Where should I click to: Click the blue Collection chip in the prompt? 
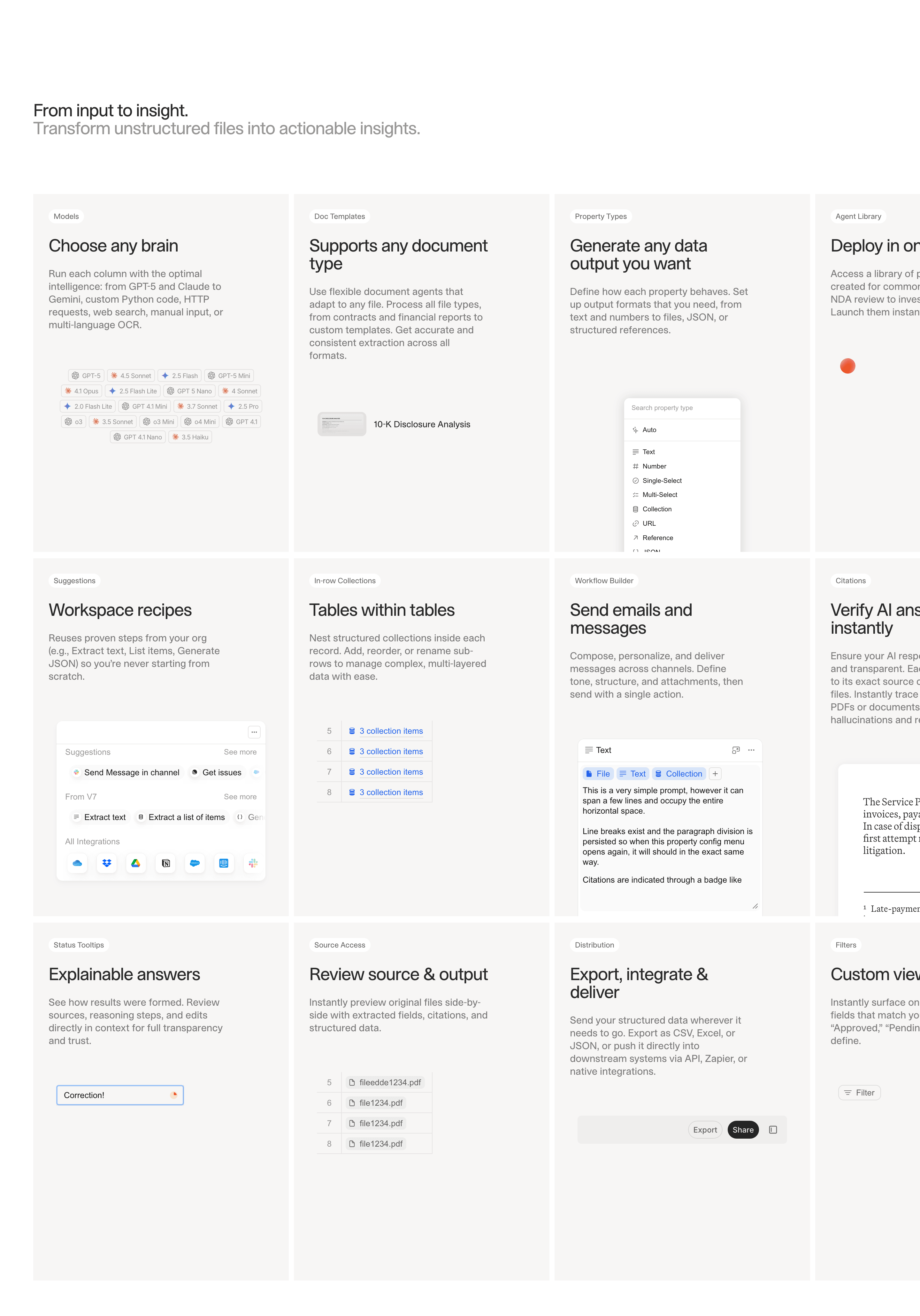[679, 774]
